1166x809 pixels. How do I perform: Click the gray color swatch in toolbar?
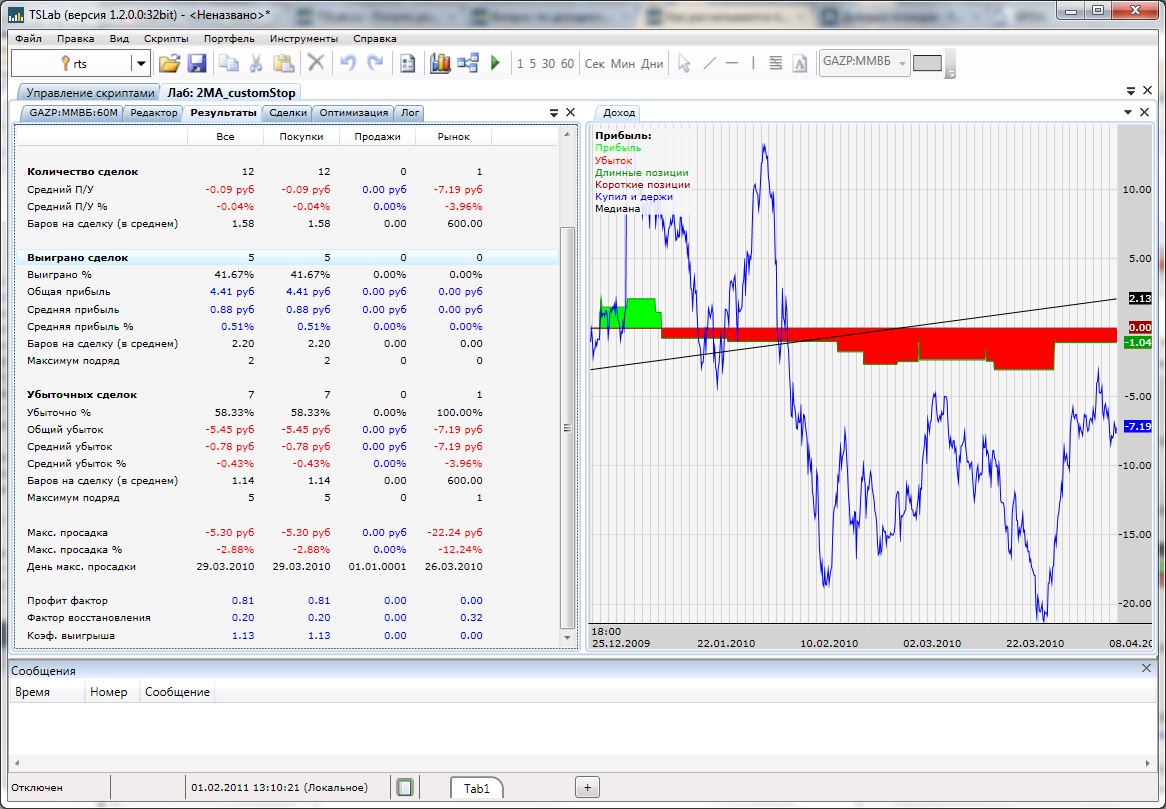click(927, 63)
